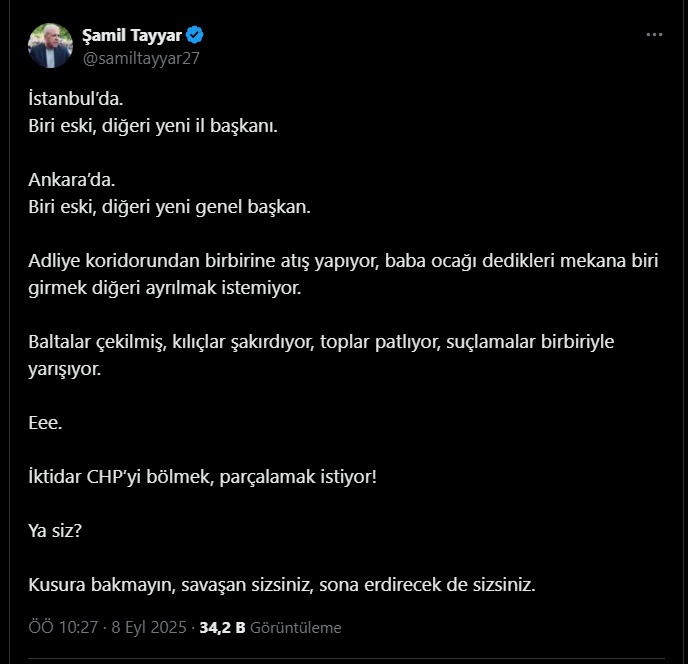Click the blue verified badge icon

(194, 35)
